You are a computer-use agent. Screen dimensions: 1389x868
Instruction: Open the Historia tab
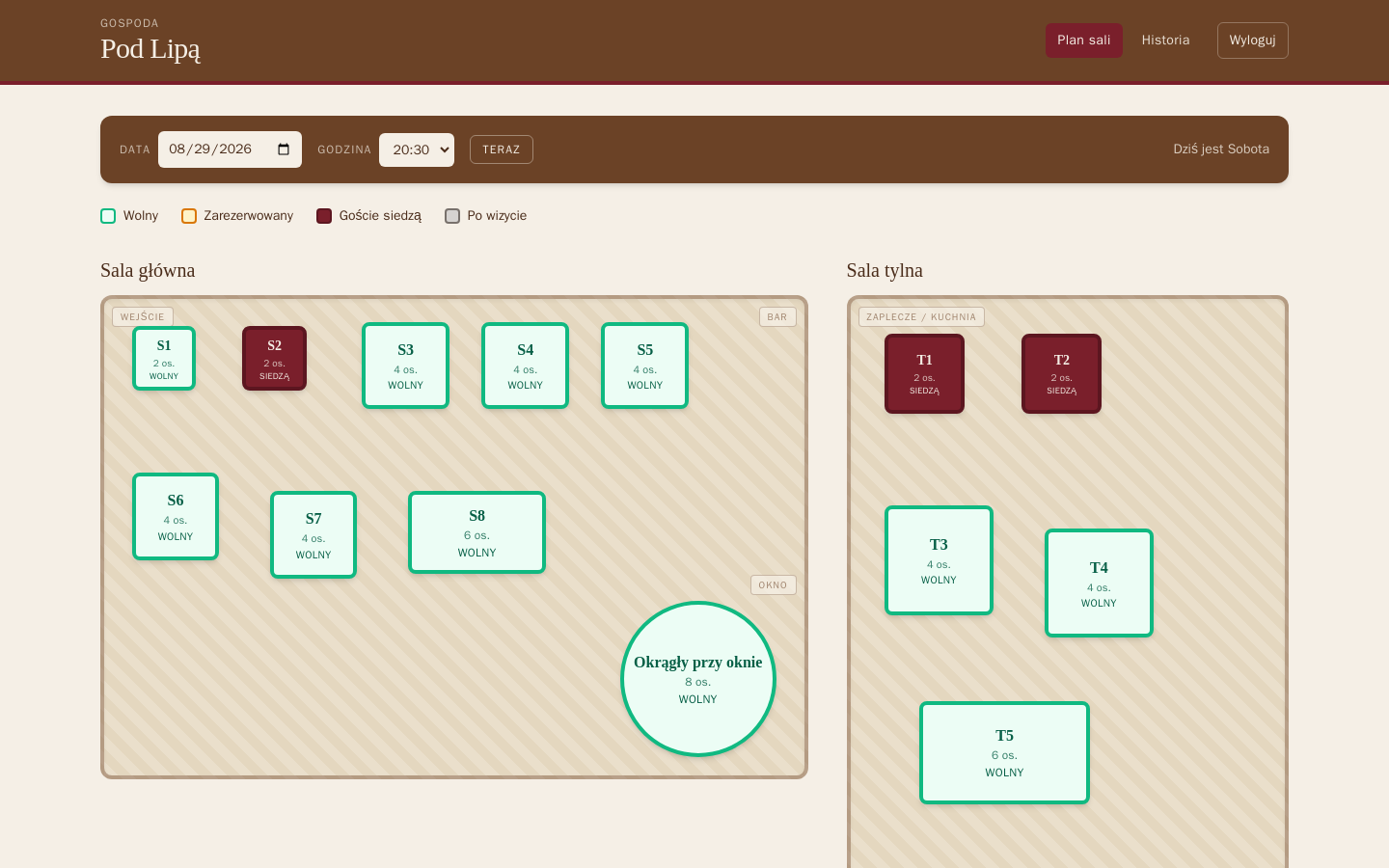click(1165, 41)
